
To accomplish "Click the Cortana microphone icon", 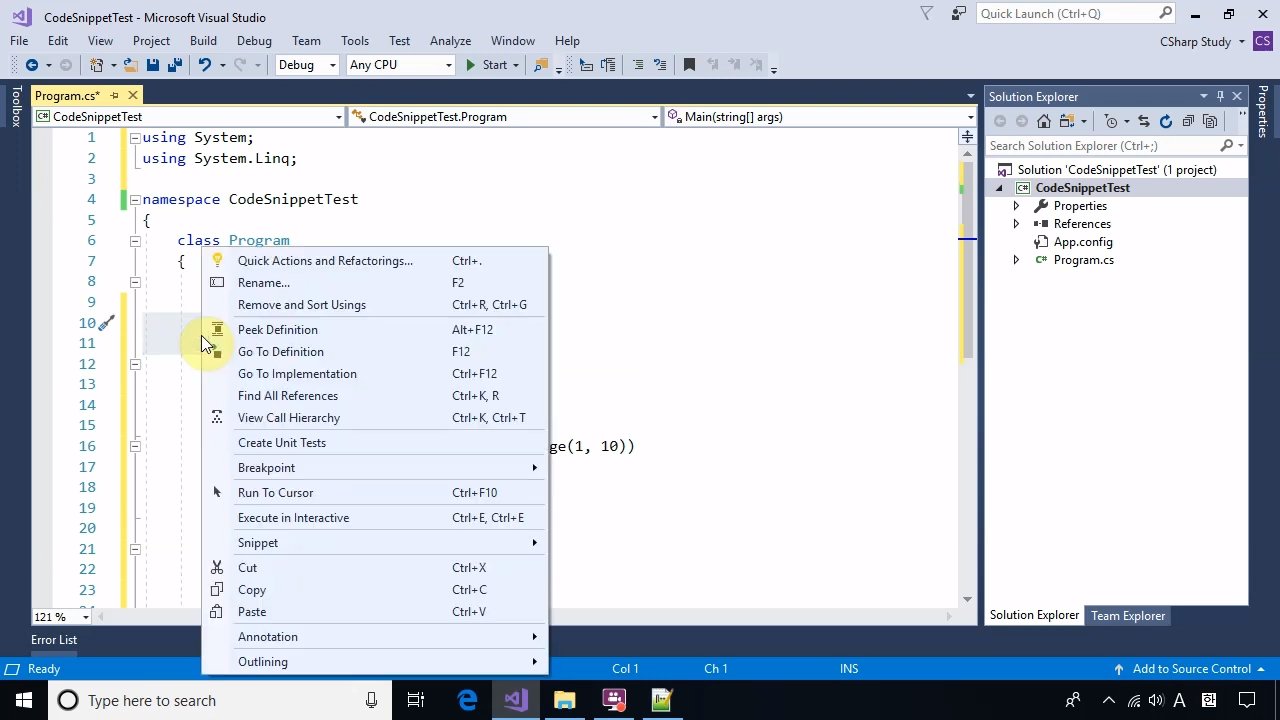I will (x=371, y=700).
